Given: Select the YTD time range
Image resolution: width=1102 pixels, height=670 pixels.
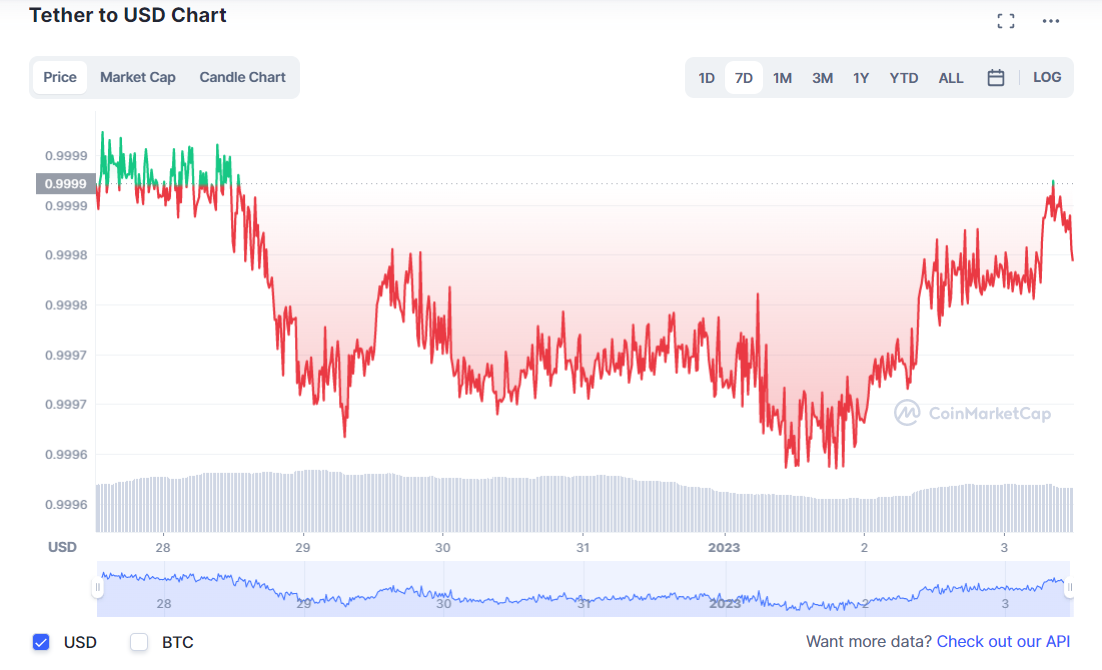Looking at the screenshot, I should 903,76.
